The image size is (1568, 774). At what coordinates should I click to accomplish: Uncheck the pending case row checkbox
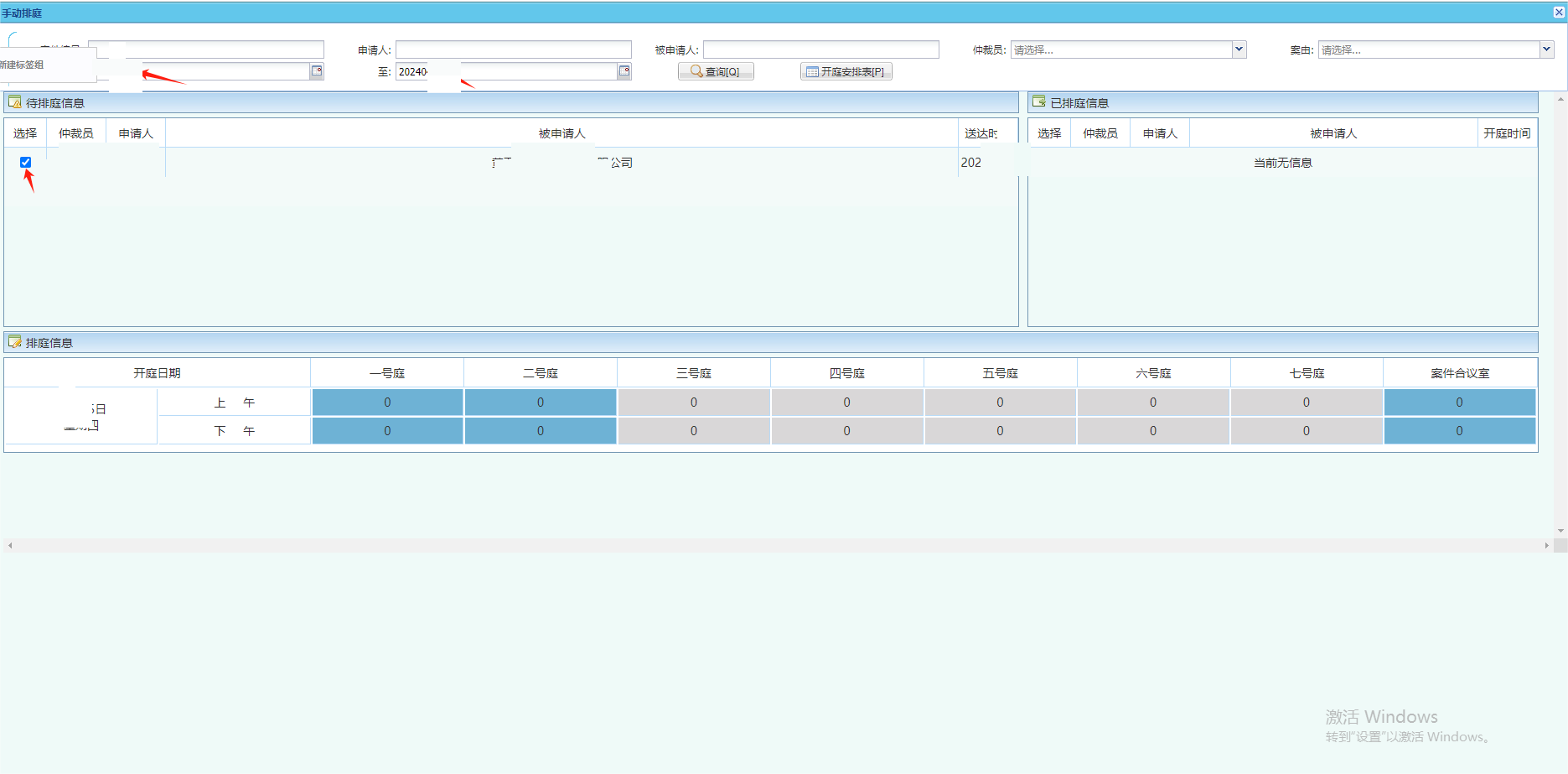click(25, 162)
